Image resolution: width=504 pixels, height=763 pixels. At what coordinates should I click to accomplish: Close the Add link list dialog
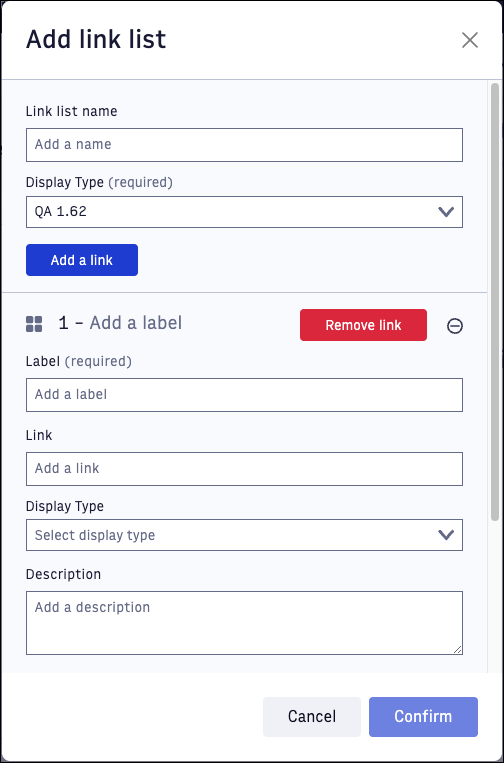coord(469,40)
